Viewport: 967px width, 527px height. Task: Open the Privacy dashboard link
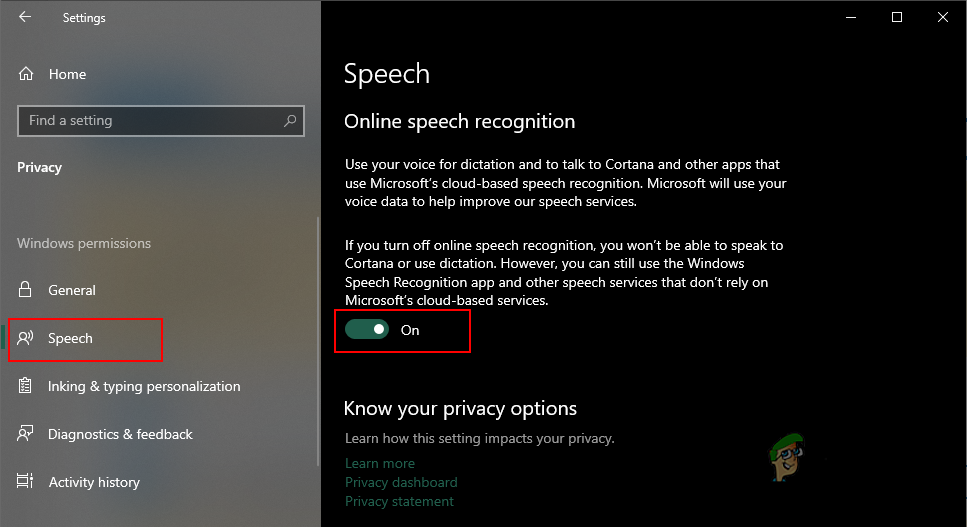(x=401, y=482)
